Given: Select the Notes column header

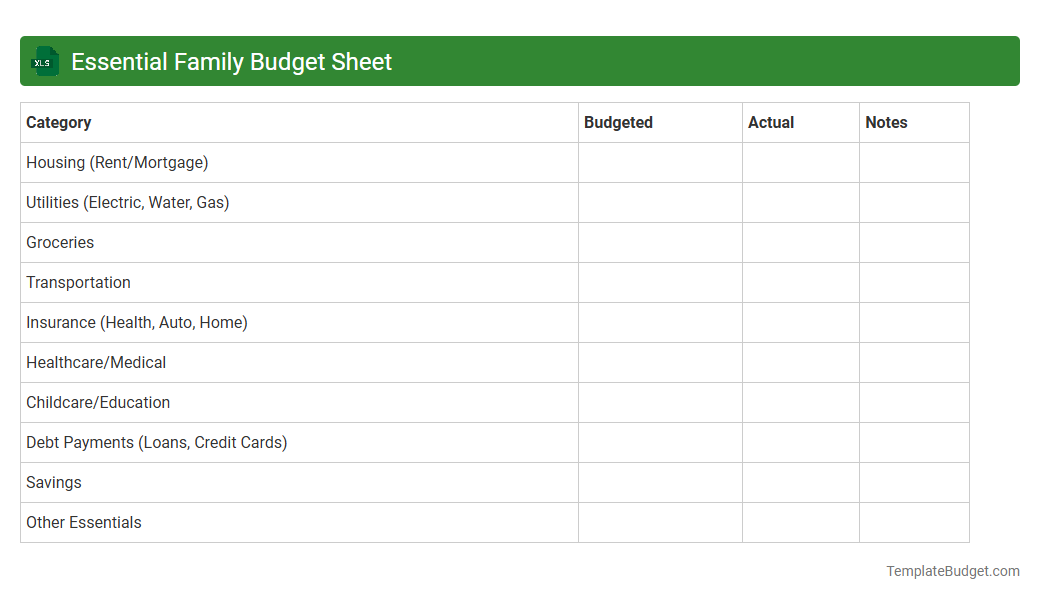Looking at the screenshot, I should click(x=886, y=122).
